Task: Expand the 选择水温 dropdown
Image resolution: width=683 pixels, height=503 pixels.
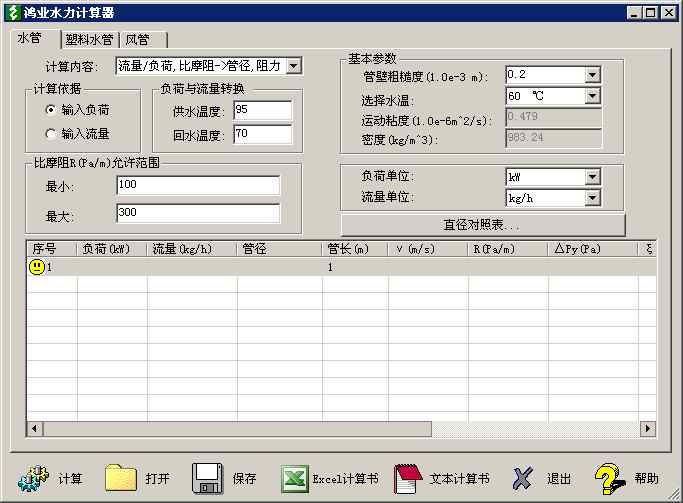Action: pyautogui.click(x=592, y=96)
